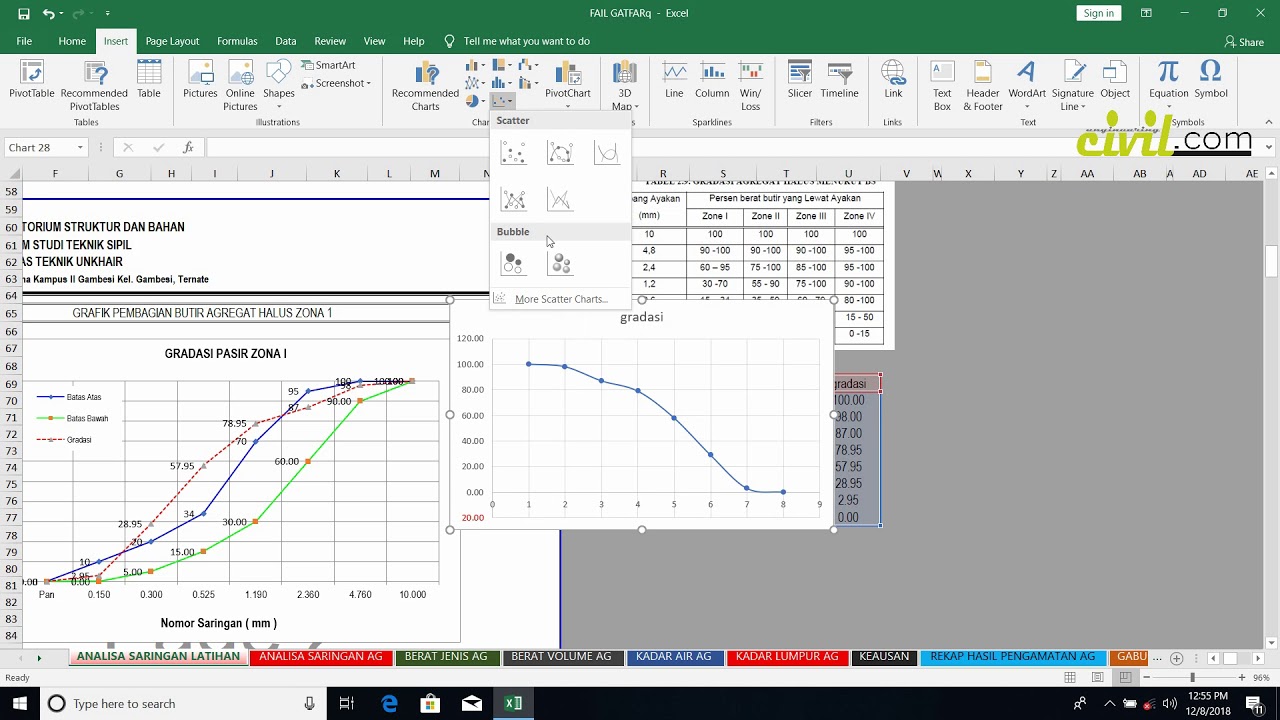1280x720 pixels.
Task: Choose Scatter with Smooth Lines
Action: (x=607, y=153)
